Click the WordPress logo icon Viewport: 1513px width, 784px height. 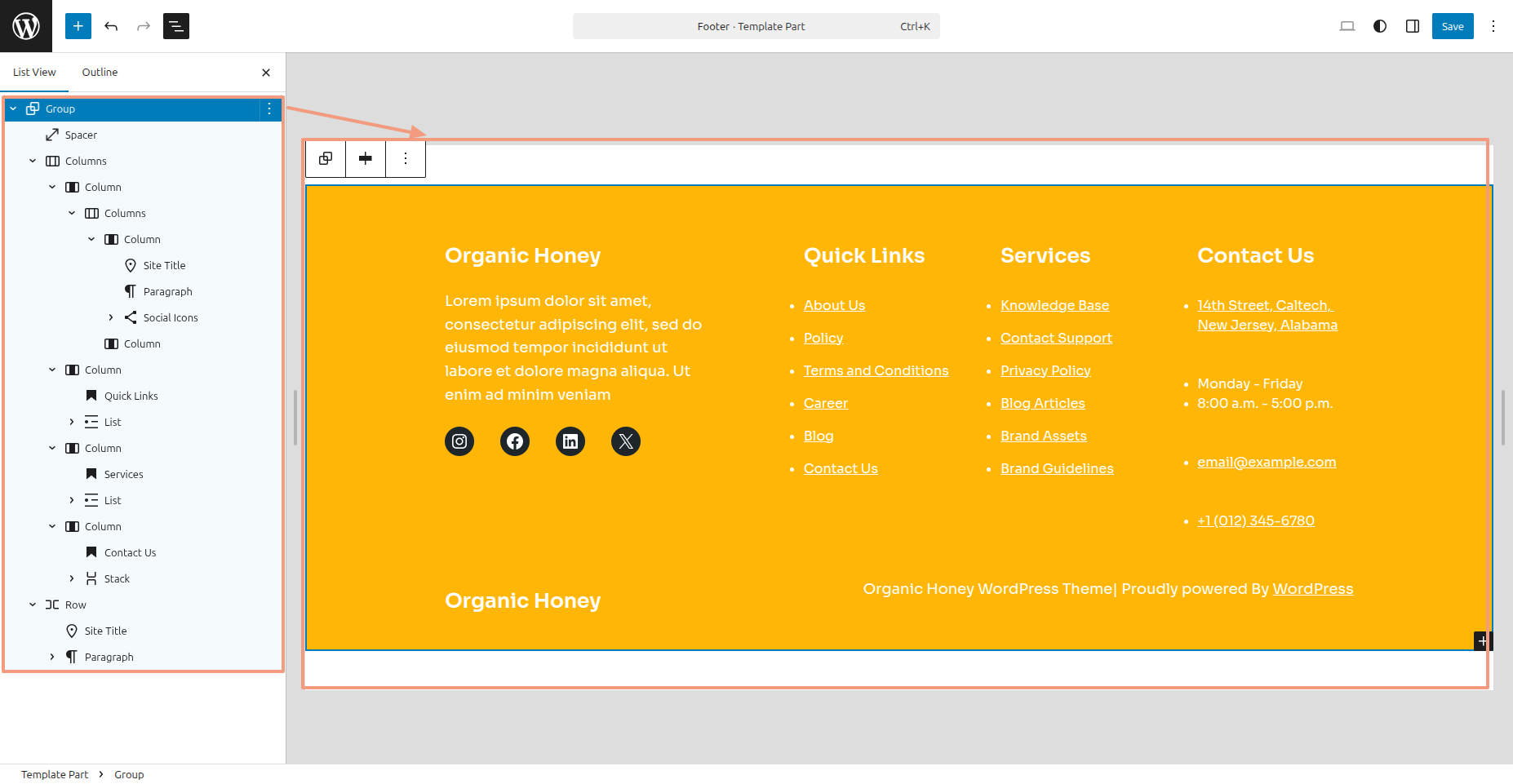coord(26,26)
